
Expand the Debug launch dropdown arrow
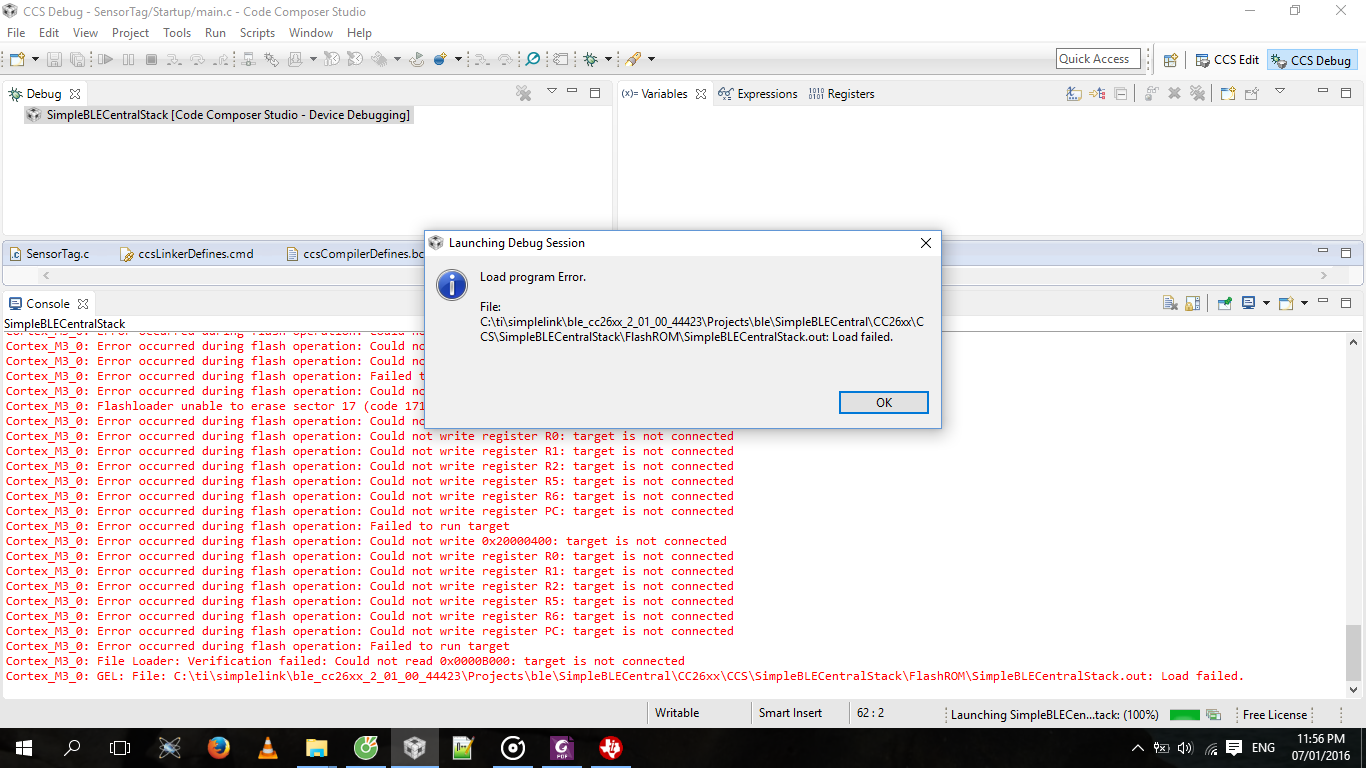[x=608, y=59]
